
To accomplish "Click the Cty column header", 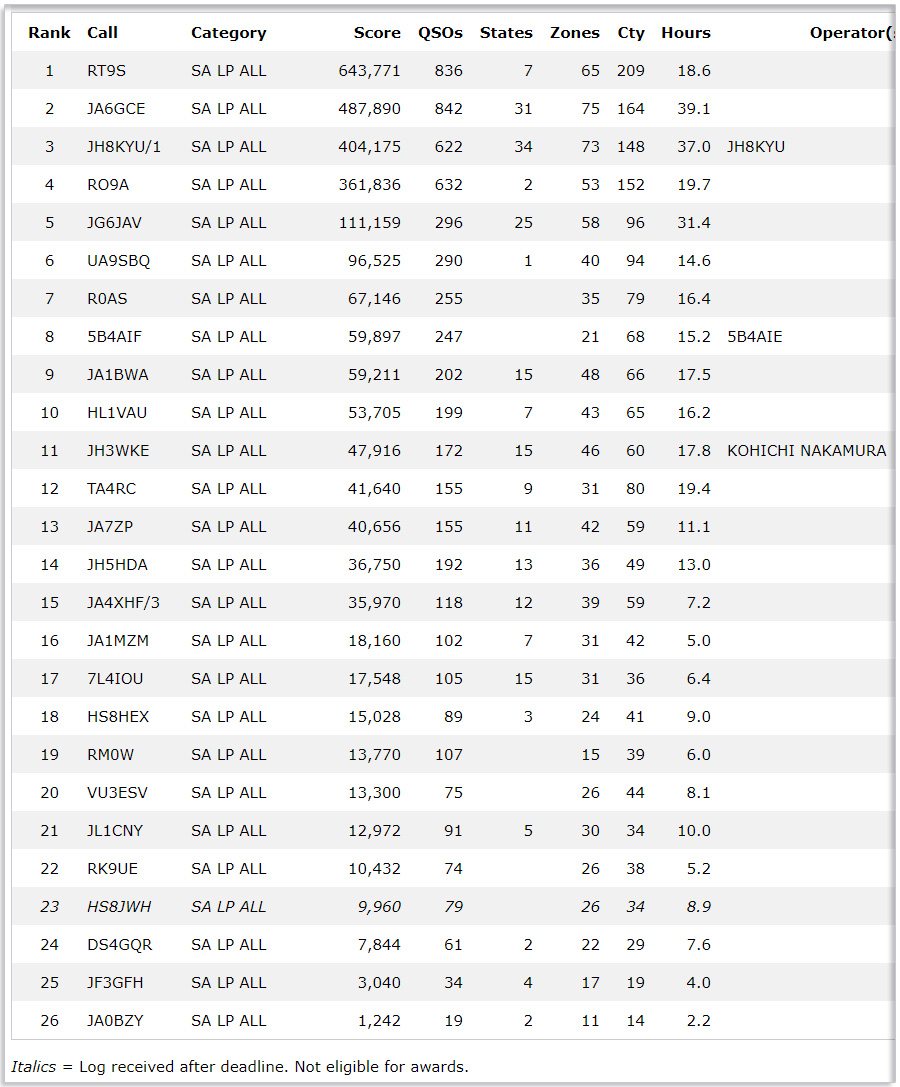I will tap(631, 33).
